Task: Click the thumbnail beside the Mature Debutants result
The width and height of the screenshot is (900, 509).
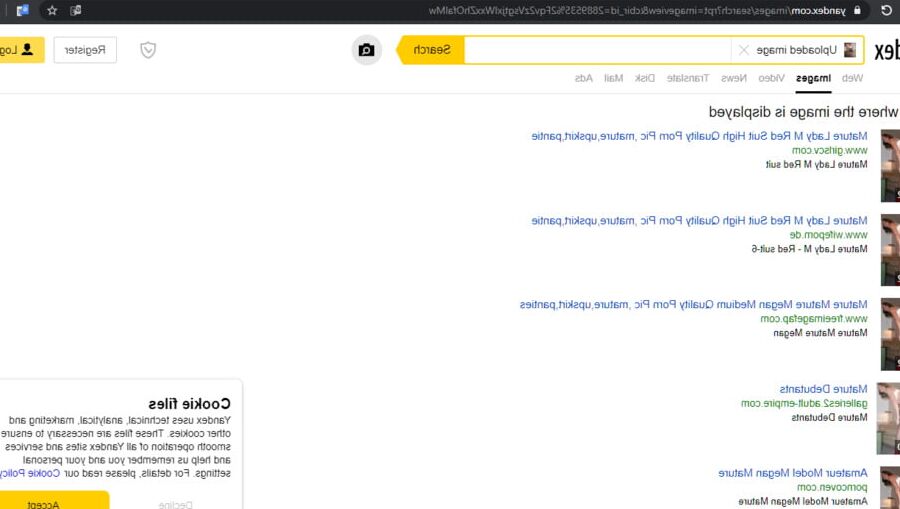Action: 888,418
